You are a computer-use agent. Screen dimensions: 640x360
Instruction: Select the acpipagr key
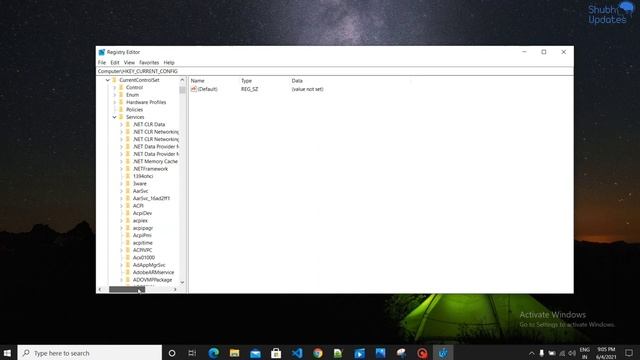click(x=143, y=228)
